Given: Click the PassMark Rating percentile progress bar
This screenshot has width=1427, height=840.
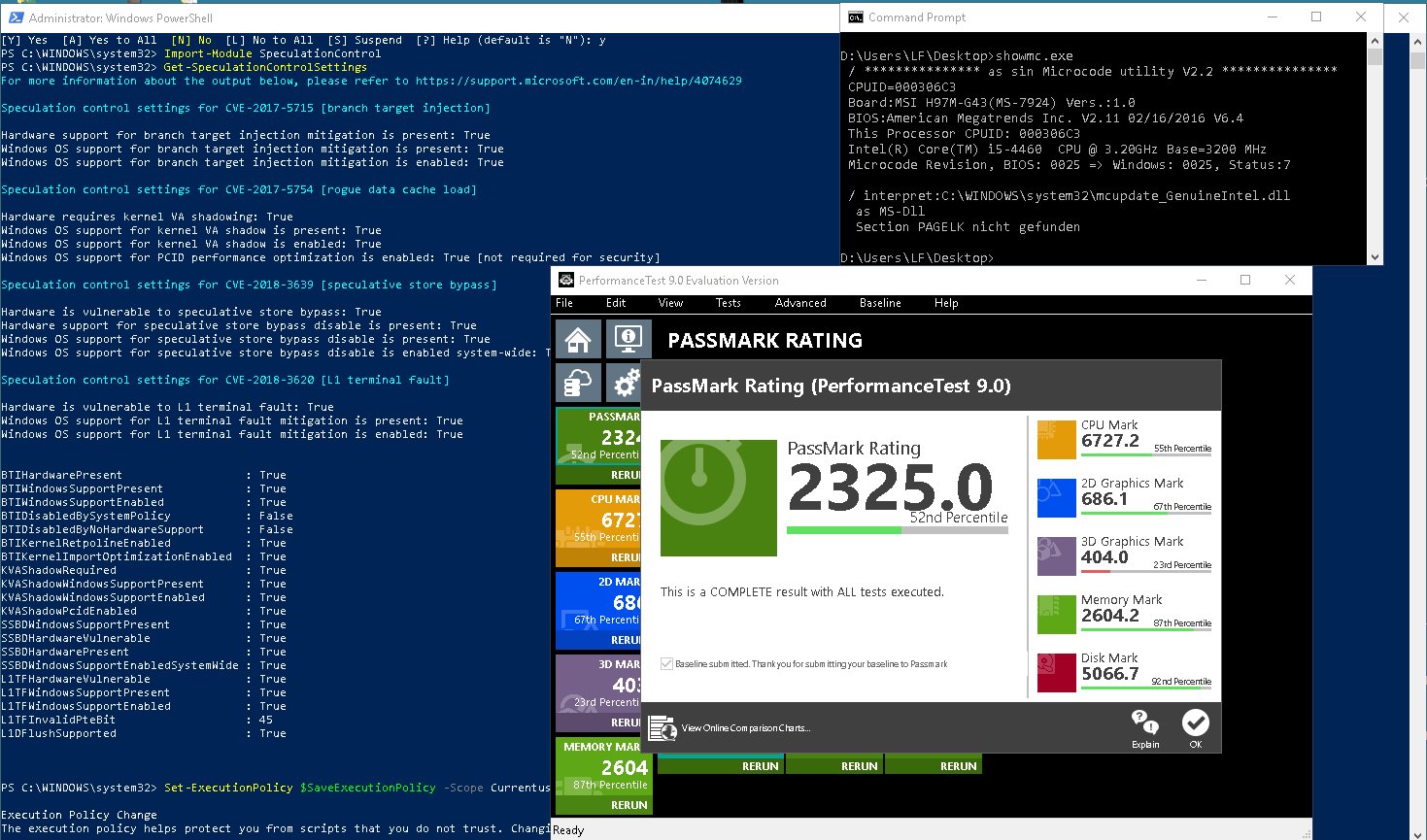Looking at the screenshot, I should [x=898, y=530].
